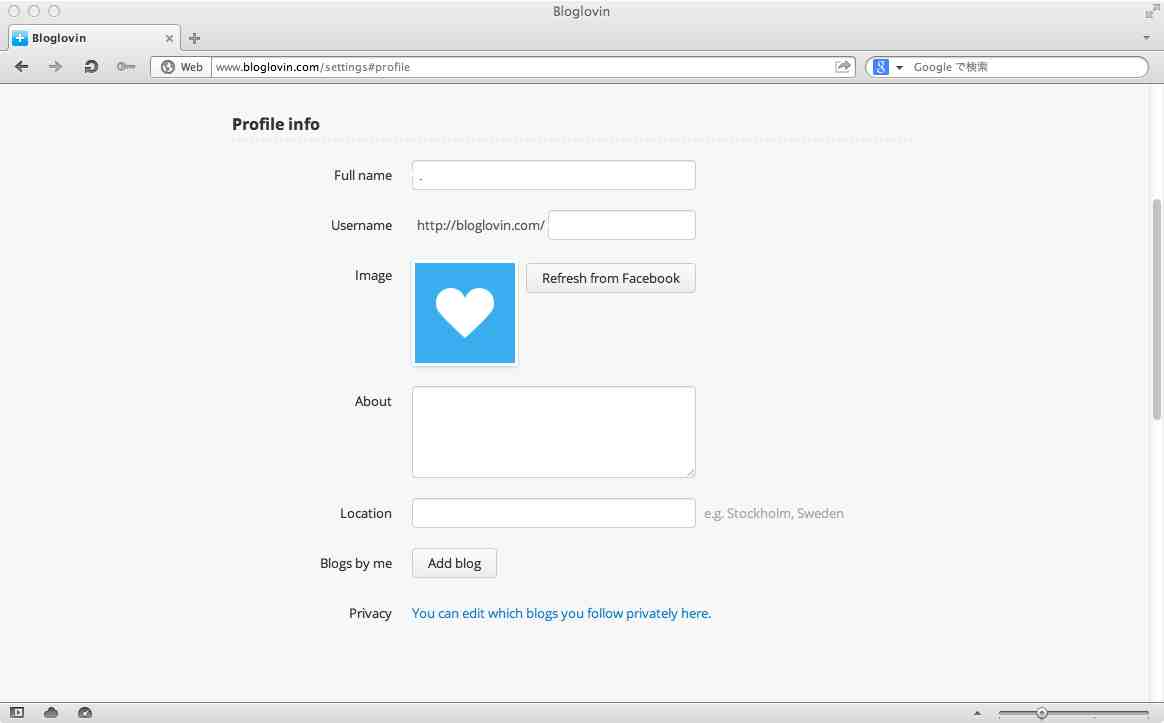Open the private blogs edit link
1164x723 pixels.
click(x=561, y=613)
